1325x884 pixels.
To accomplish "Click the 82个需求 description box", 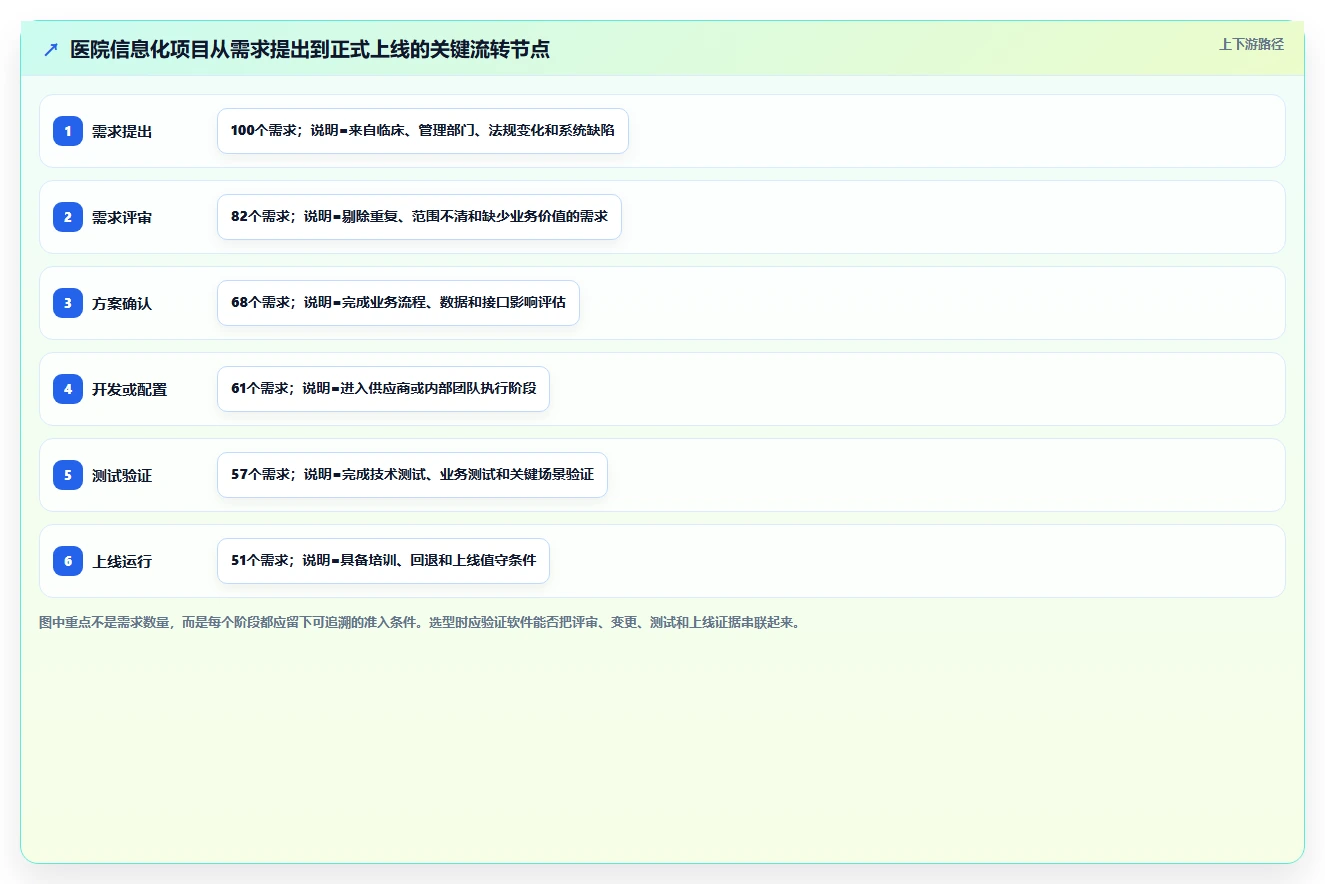I will (419, 217).
